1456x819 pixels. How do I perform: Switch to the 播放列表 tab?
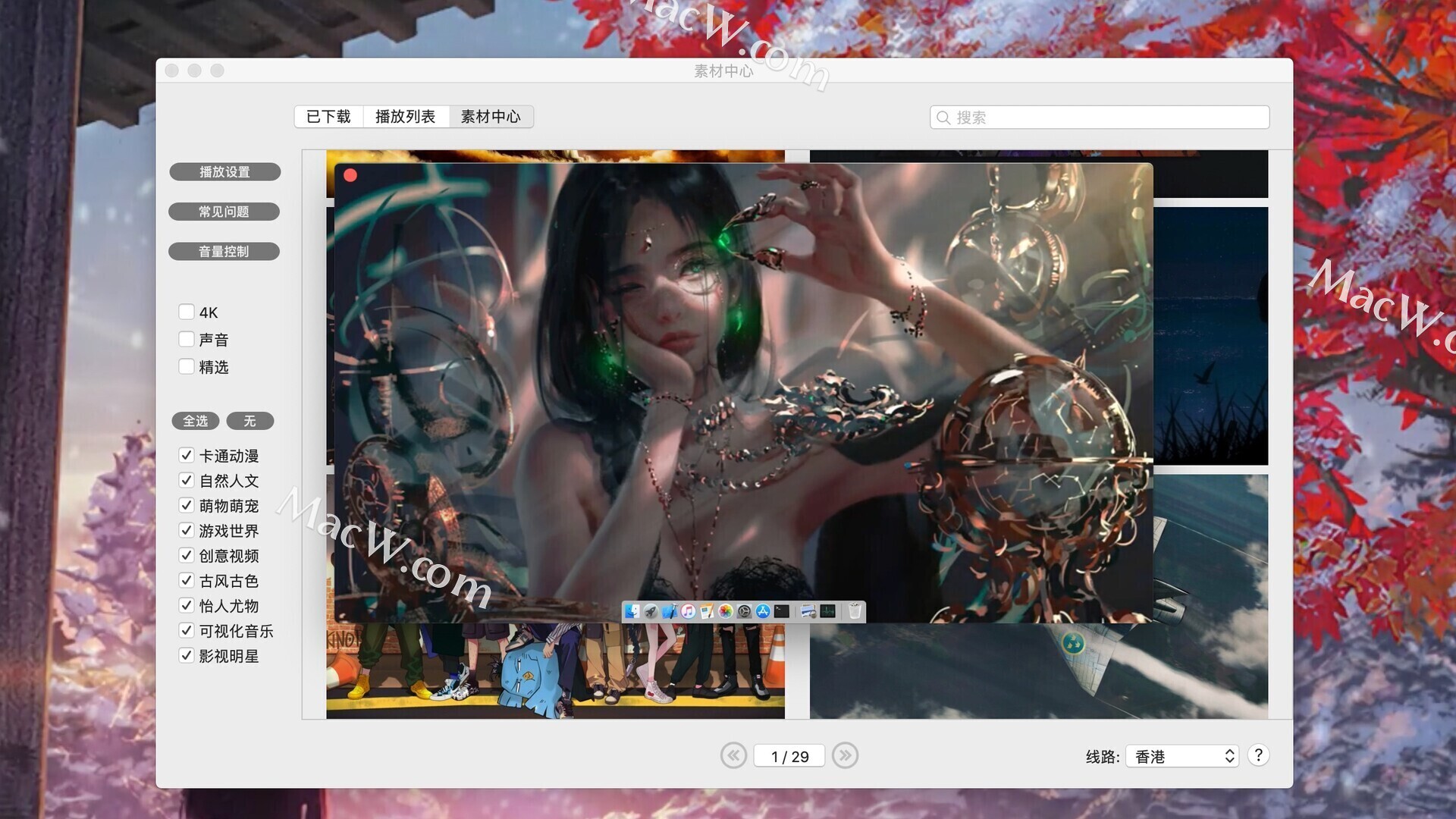[406, 117]
